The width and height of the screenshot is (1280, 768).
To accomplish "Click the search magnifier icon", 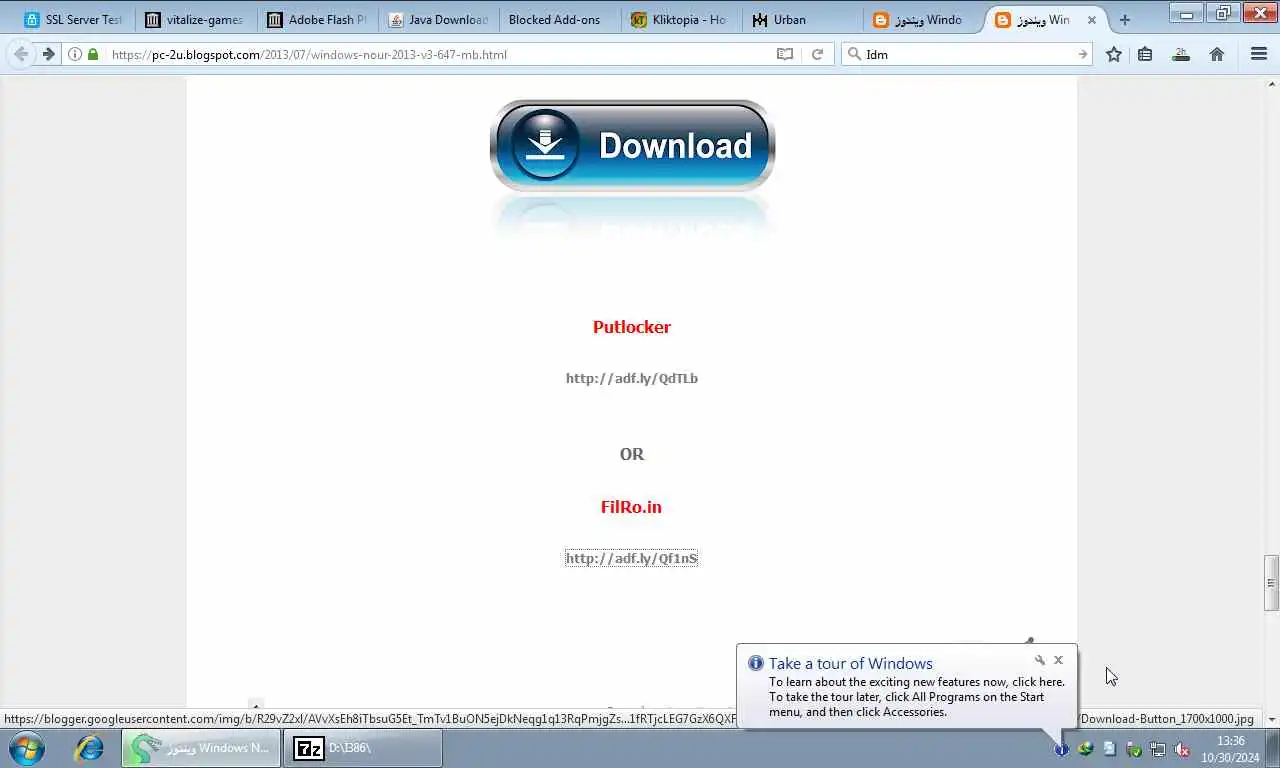I will [853, 54].
